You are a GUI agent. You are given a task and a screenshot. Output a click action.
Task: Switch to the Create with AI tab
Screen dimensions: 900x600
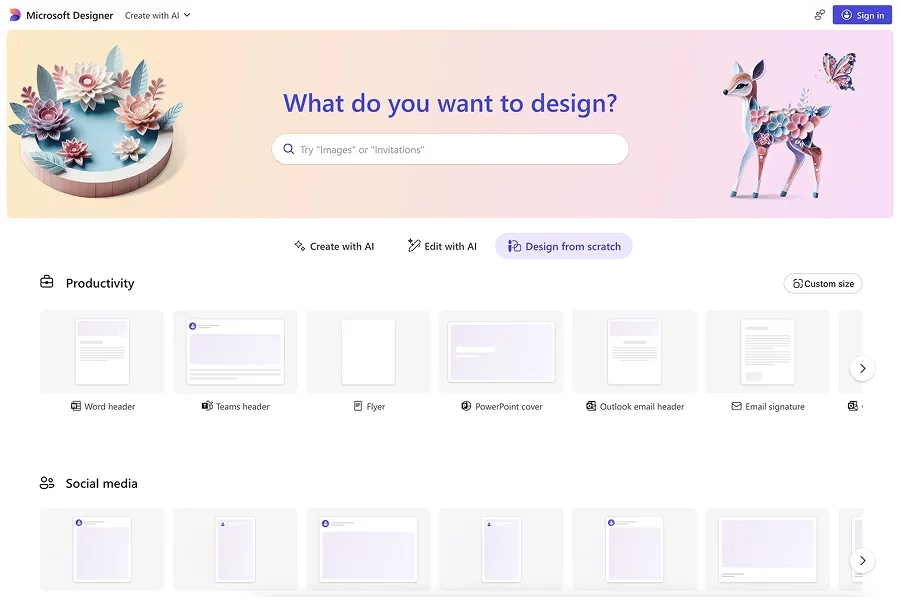[334, 246]
